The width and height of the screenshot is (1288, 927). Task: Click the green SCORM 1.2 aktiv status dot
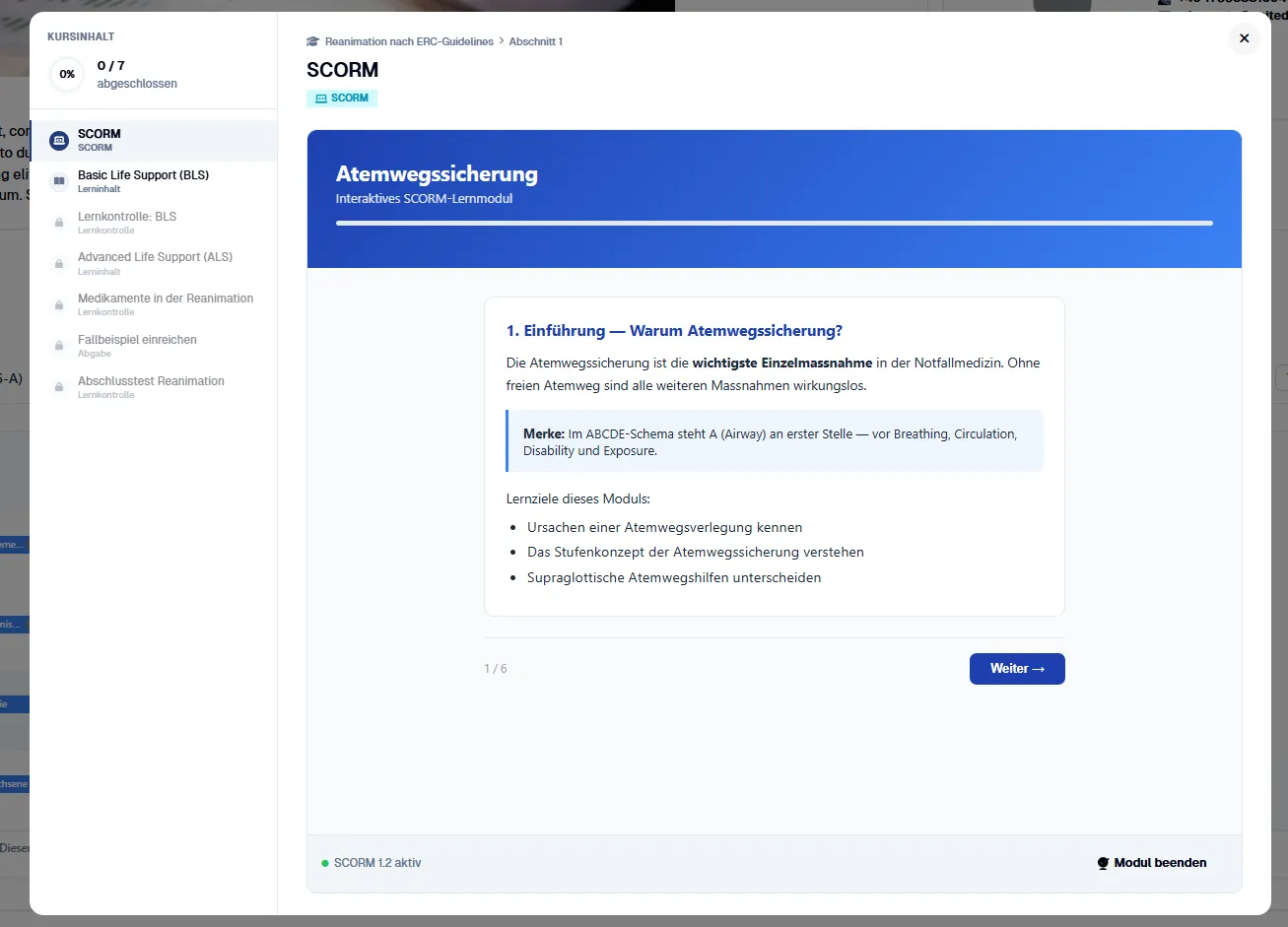[324, 862]
